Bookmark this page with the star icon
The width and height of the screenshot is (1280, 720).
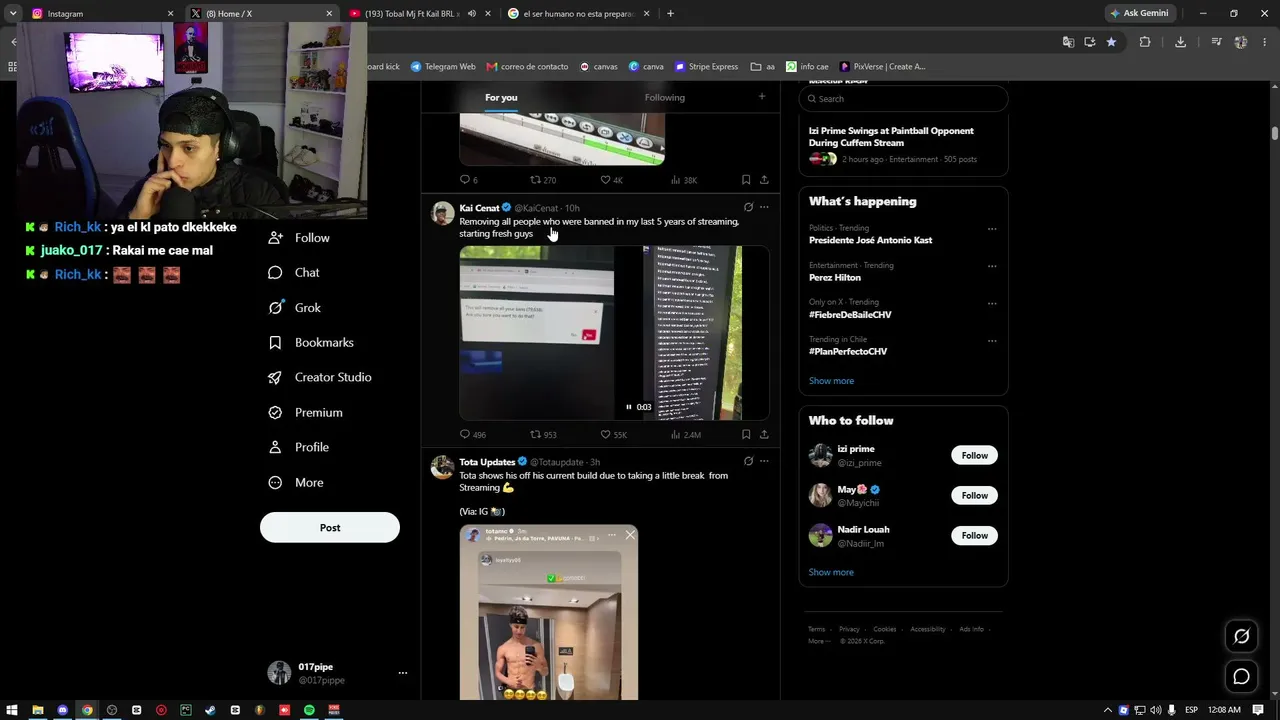pyautogui.click(x=1111, y=42)
